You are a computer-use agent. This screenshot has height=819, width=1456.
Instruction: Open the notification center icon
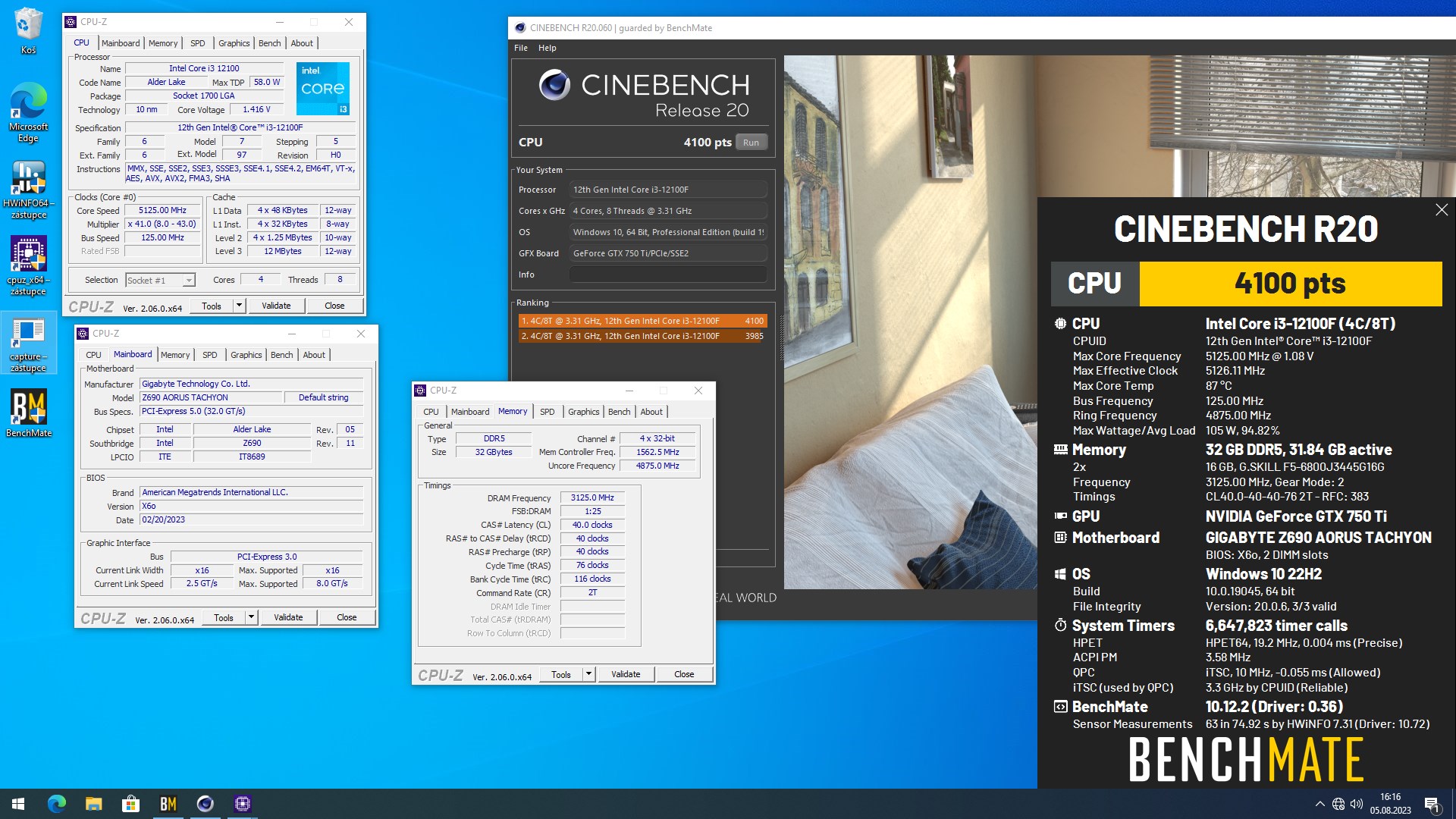(1432, 805)
